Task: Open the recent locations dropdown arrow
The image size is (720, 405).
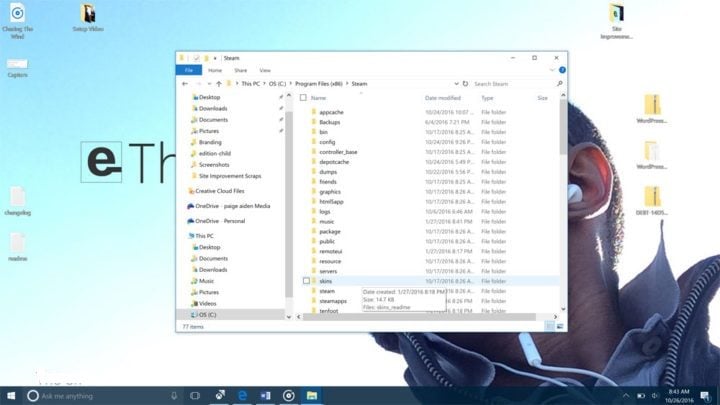Action: pos(209,84)
